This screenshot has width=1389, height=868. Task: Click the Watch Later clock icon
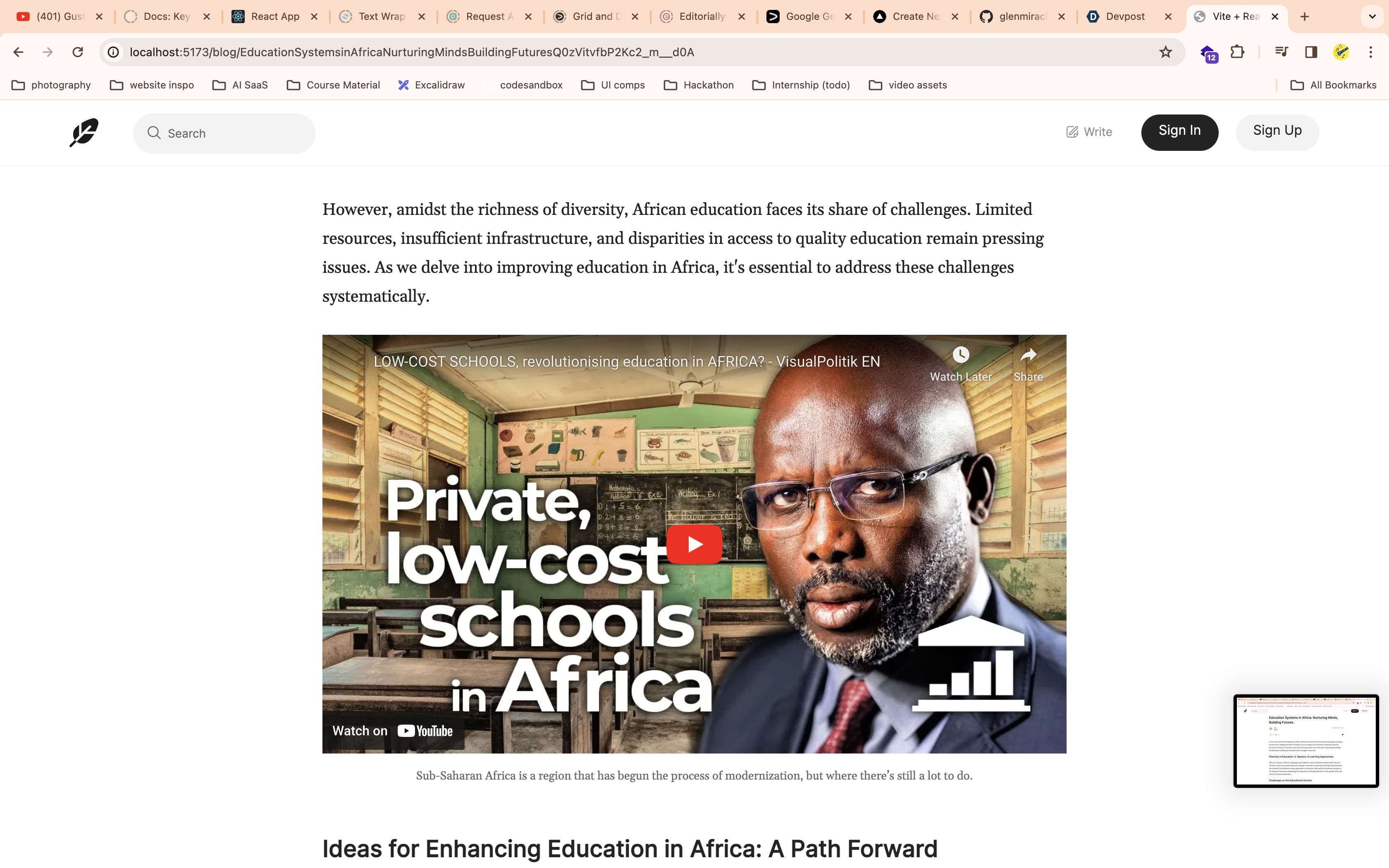[x=960, y=355]
